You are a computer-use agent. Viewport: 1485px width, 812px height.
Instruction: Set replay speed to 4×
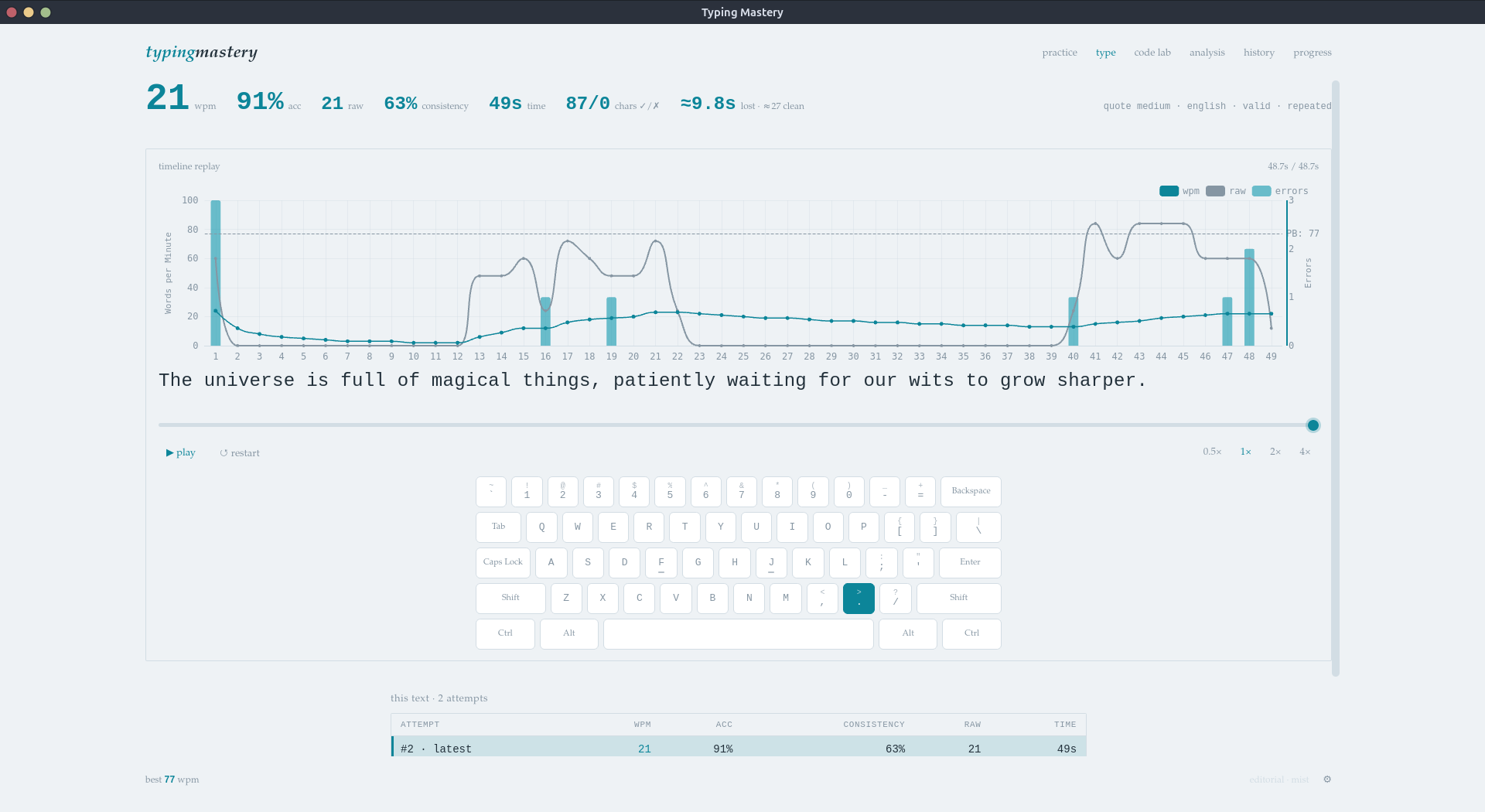(x=1305, y=452)
